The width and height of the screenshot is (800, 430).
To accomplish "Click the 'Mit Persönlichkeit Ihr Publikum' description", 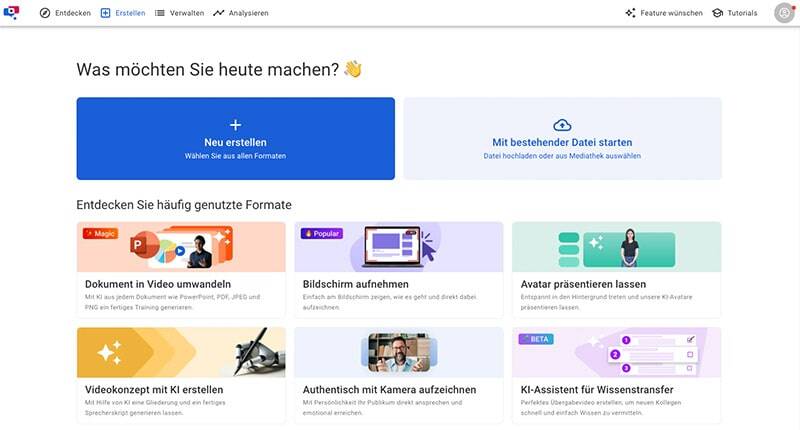I will coord(382,408).
